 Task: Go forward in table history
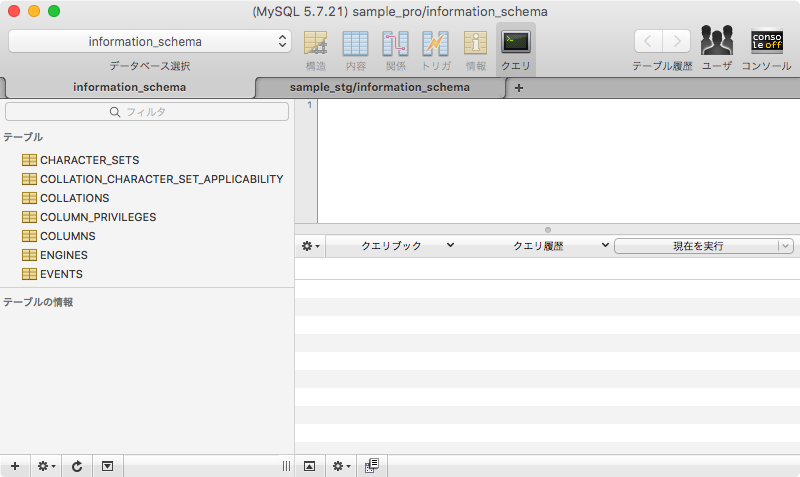(x=677, y=41)
